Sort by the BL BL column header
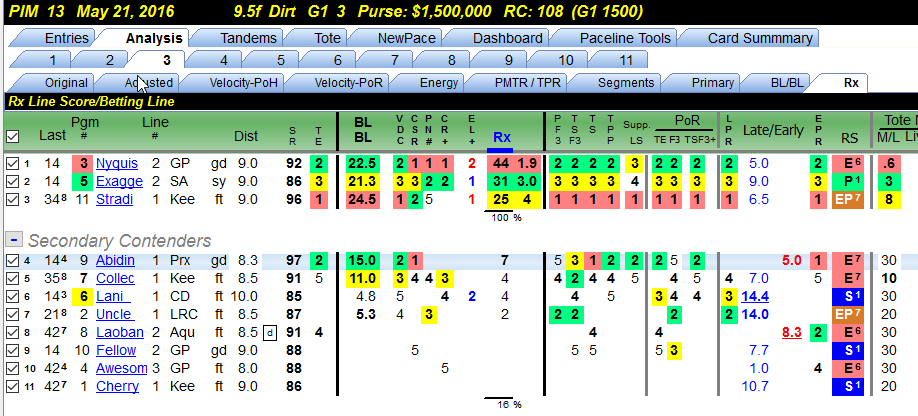This screenshot has width=918, height=416. coord(363,130)
